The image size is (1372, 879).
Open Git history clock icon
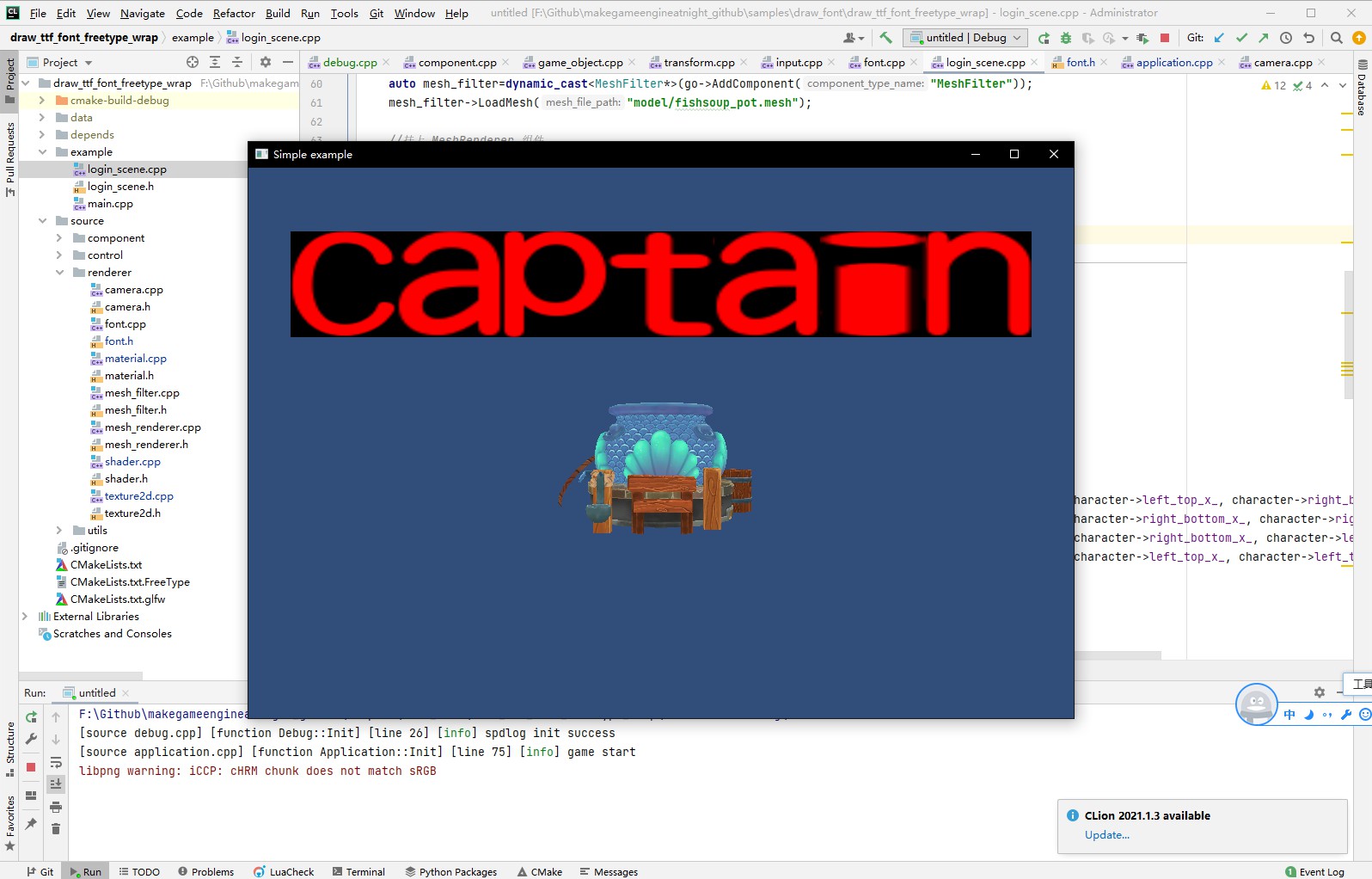point(1286,38)
